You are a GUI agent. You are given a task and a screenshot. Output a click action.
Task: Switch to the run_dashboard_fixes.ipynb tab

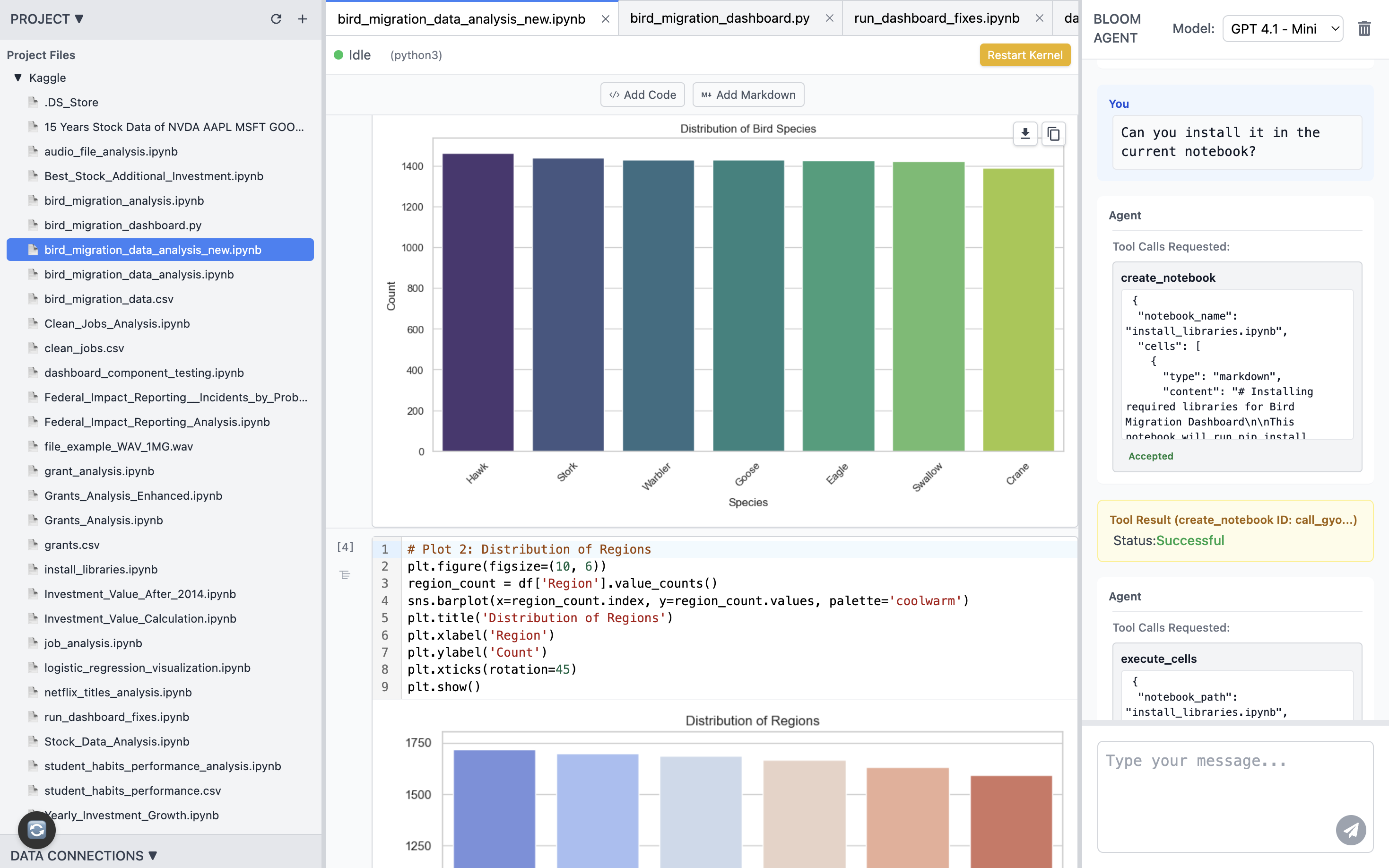tap(936, 18)
